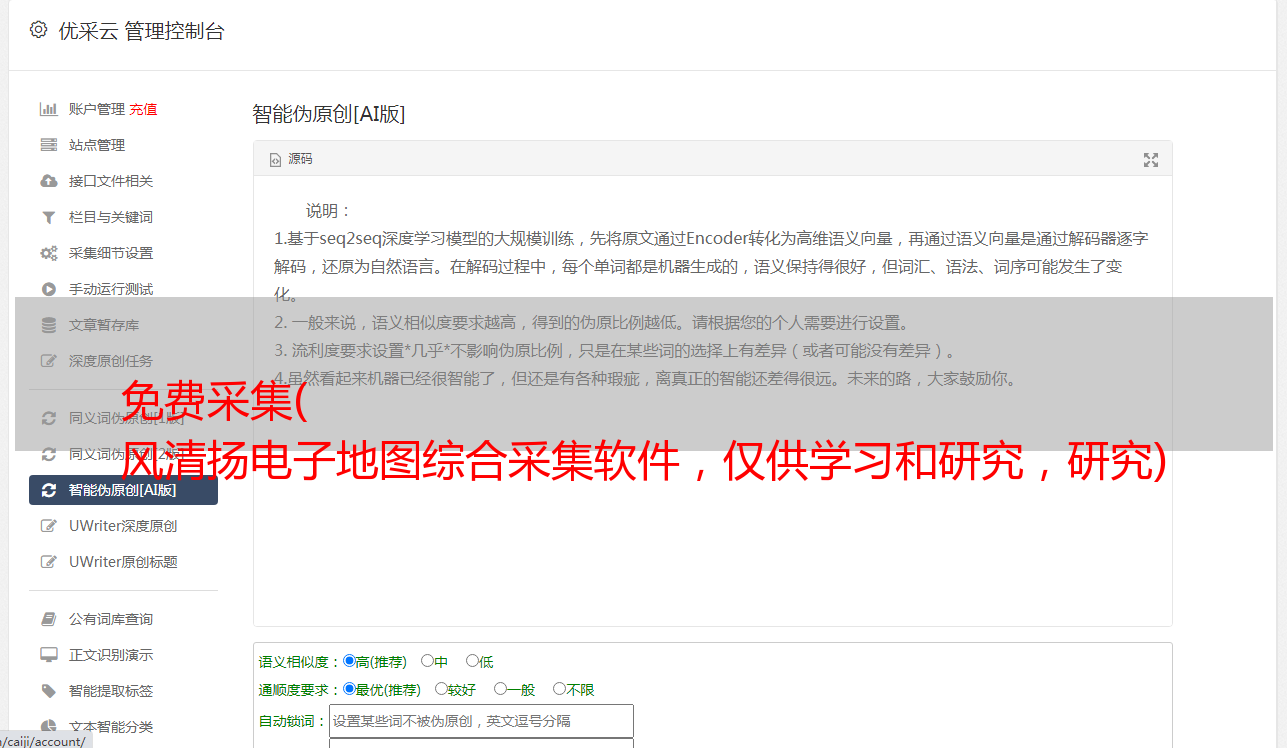Open UWriter深度原创 in the sidebar

tap(123, 526)
